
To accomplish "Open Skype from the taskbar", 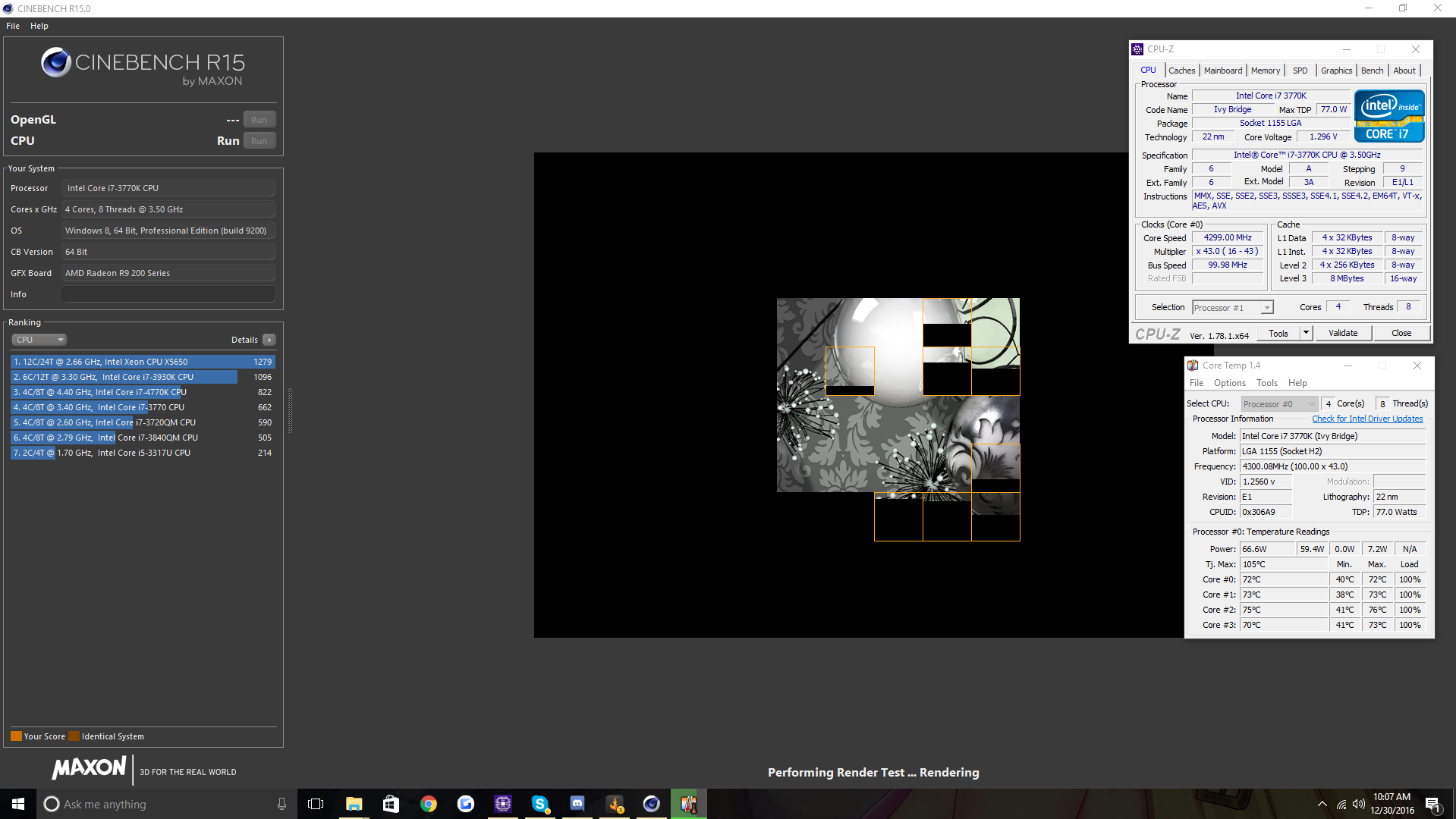I will [540, 804].
